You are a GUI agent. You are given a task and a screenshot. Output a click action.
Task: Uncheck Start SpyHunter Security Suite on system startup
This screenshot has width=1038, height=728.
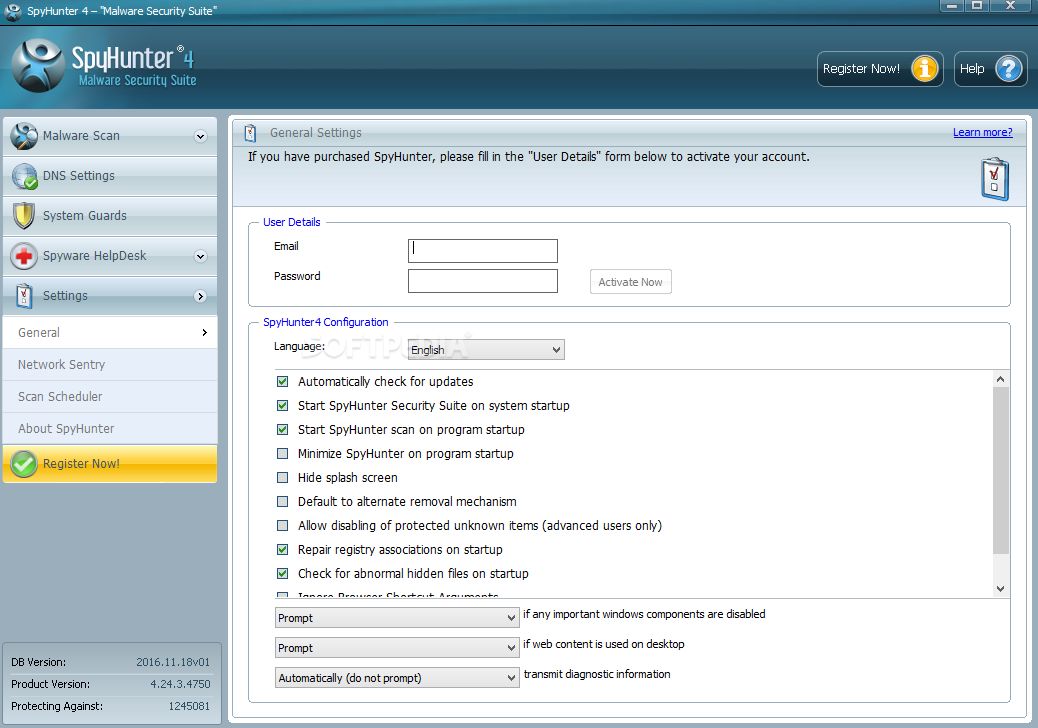pos(283,406)
